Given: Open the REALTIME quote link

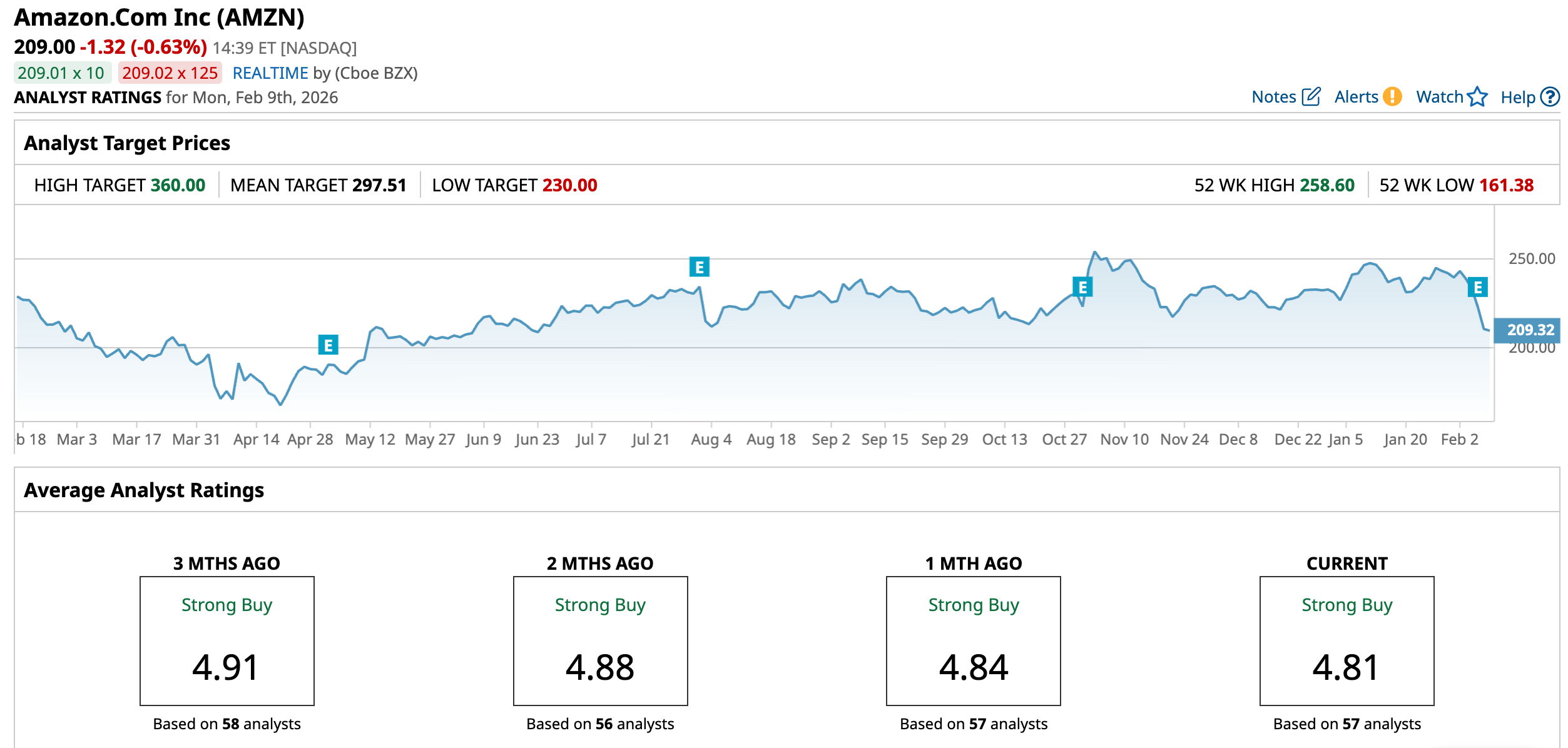Looking at the screenshot, I should [x=270, y=73].
